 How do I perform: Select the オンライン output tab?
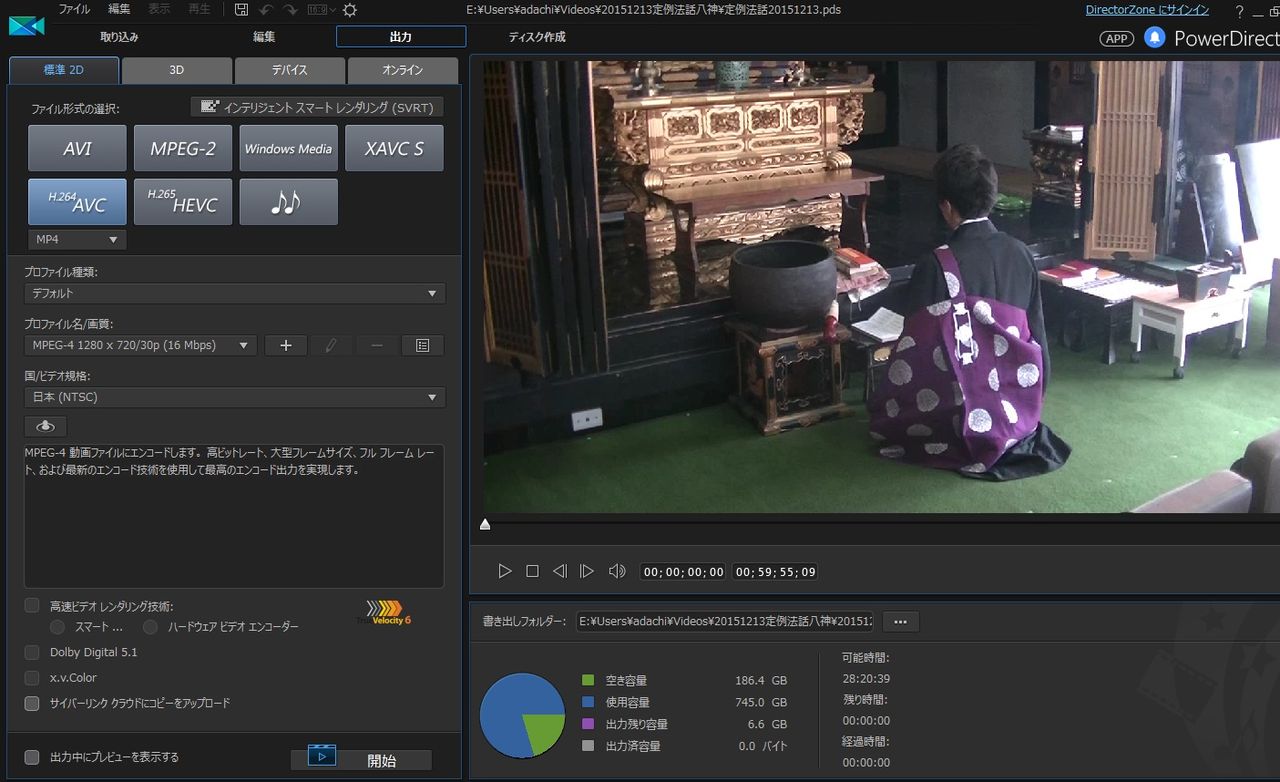pos(403,70)
